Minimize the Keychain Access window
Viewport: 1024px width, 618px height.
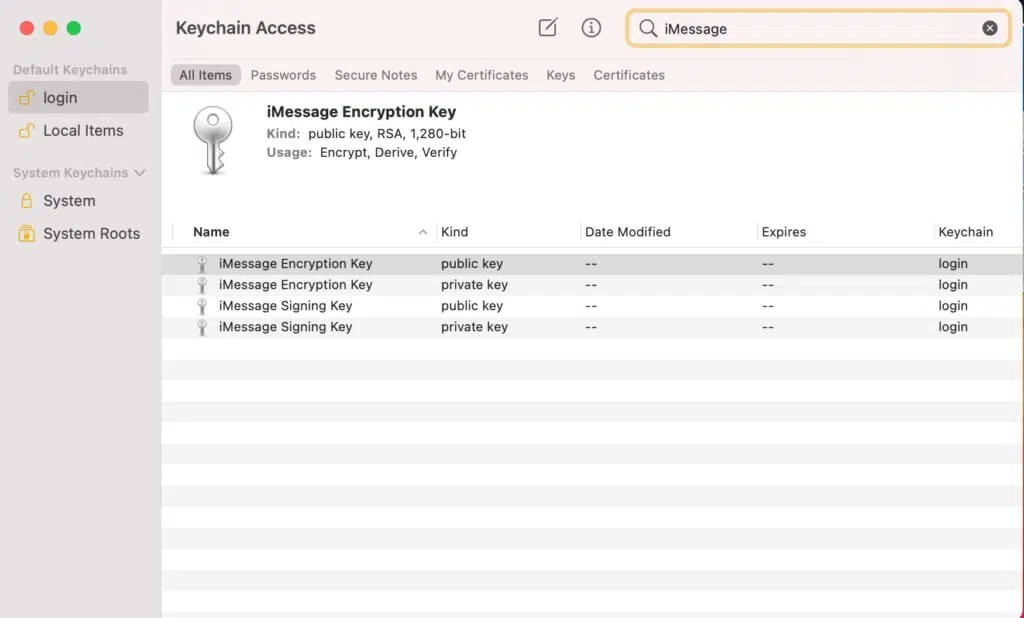(50, 28)
